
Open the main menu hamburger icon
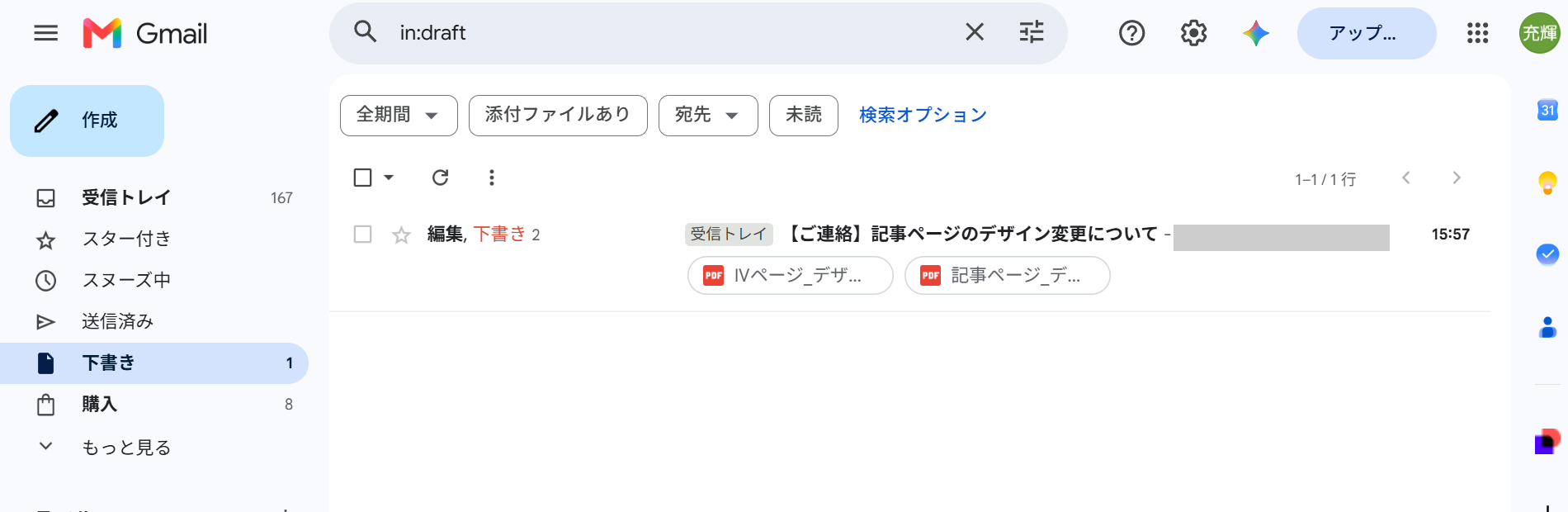click(45, 33)
